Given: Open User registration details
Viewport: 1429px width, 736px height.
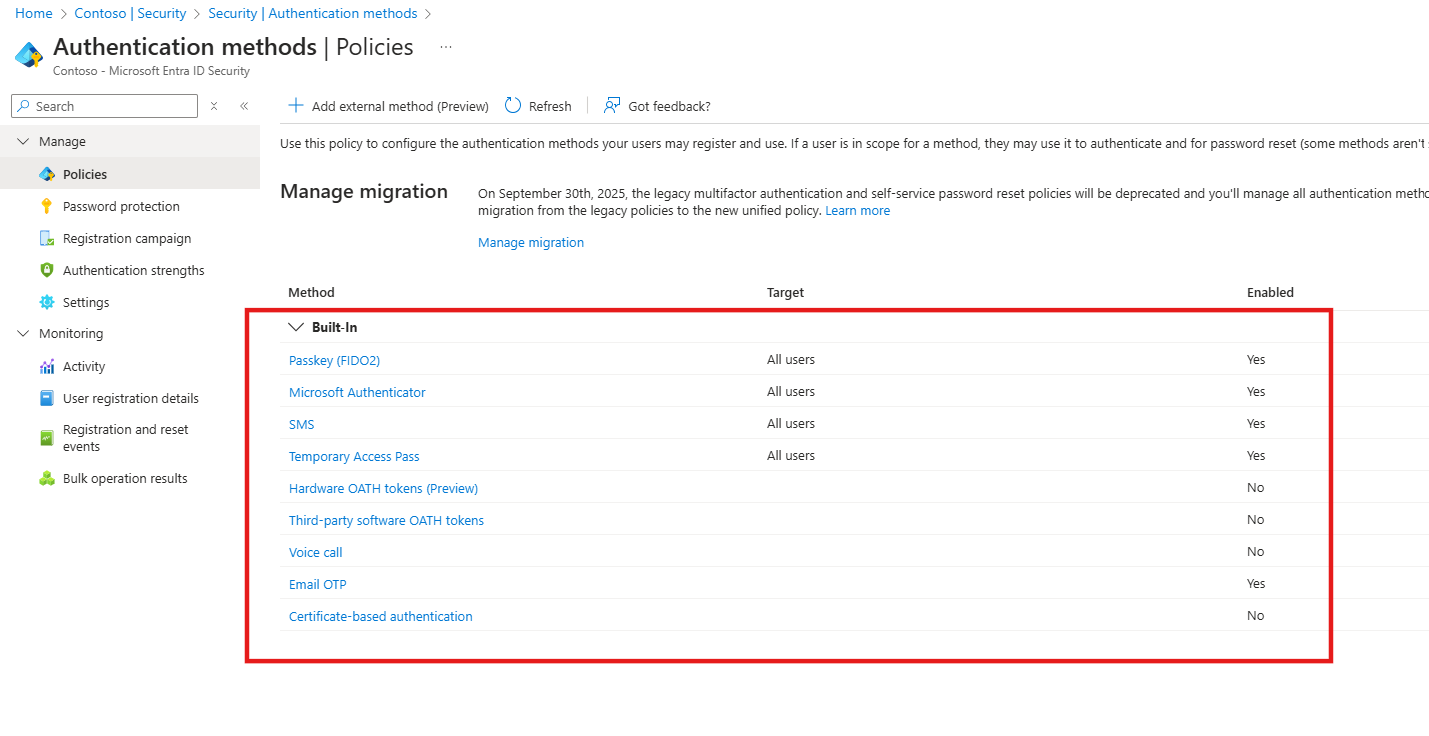Looking at the screenshot, I should pos(131,398).
